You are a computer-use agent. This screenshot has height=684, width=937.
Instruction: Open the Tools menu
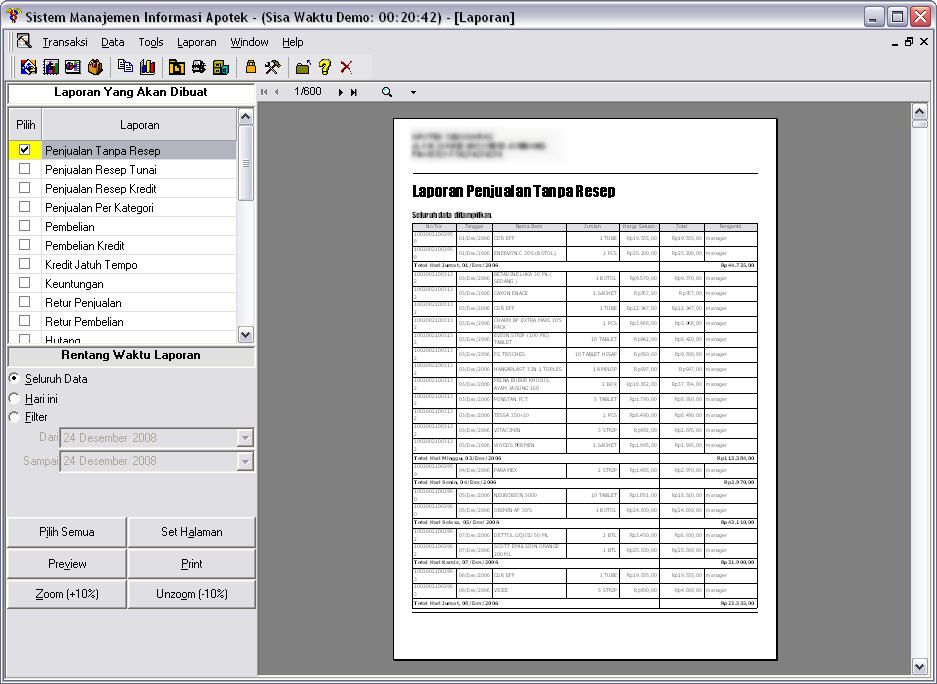[151, 42]
